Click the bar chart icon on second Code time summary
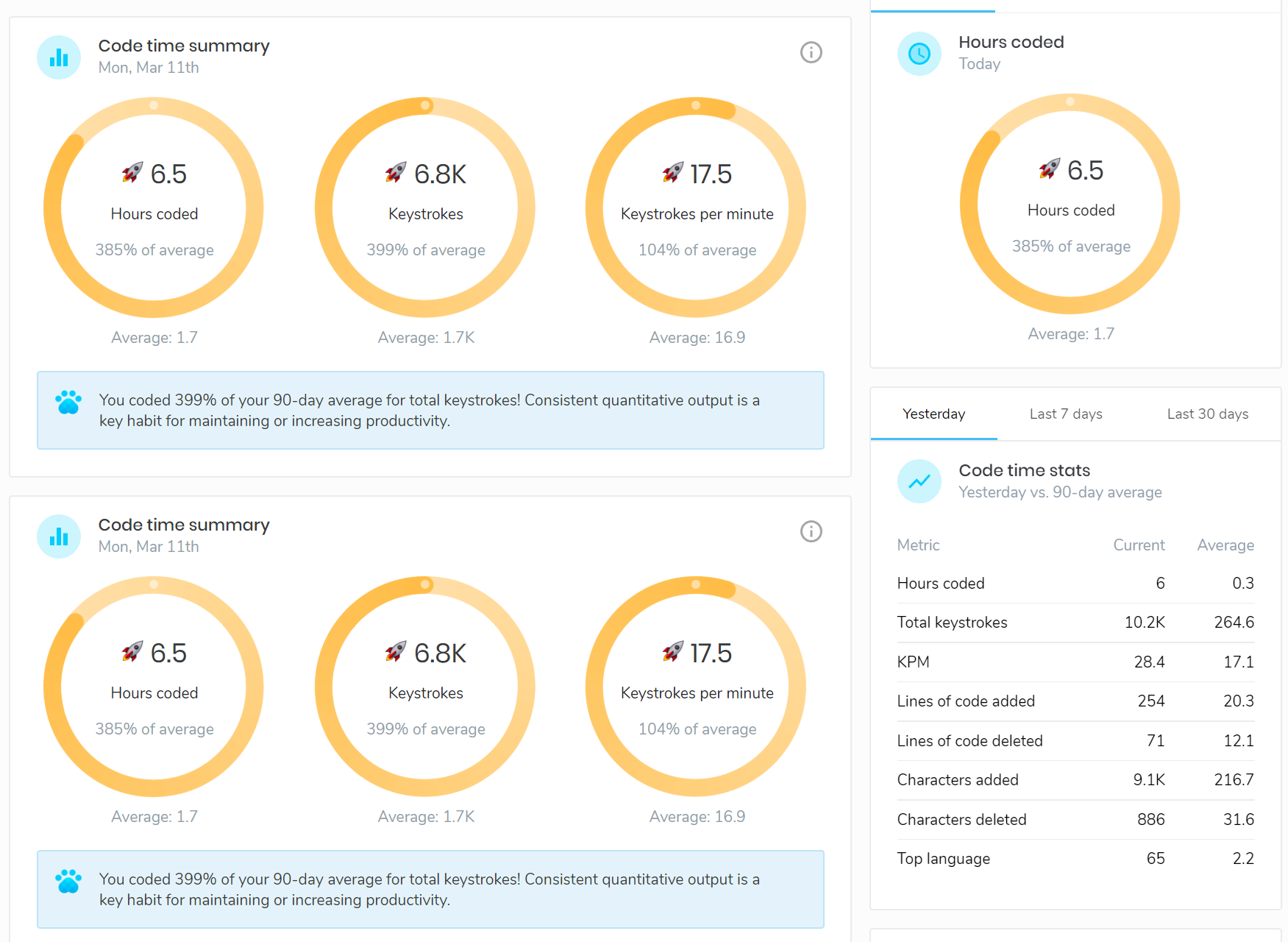Image resolution: width=1288 pixels, height=942 pixels. [x=58, y=536]
